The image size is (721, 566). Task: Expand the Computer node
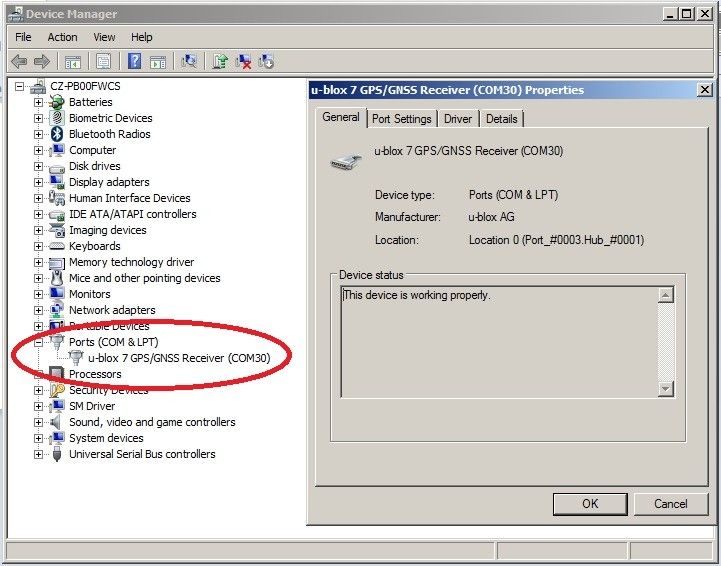coord(39,150)
